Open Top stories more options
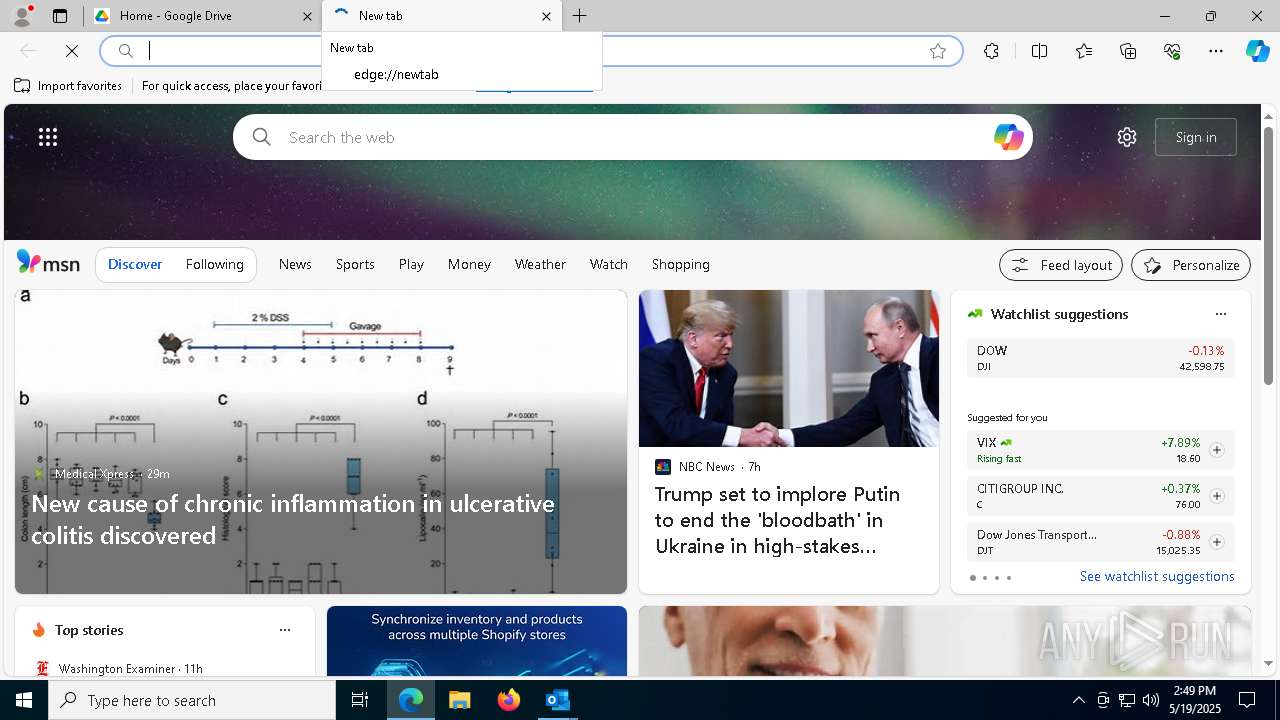The width and height of the screenshot is (1280, 720). pyautogui.click(x=285, y=630)
